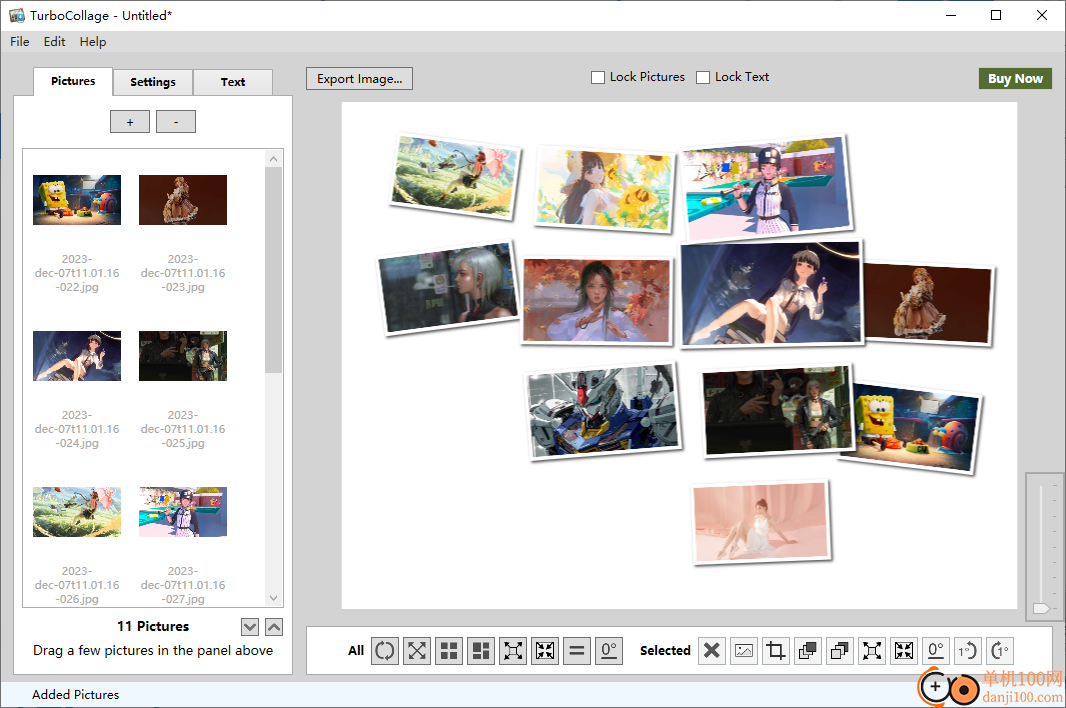Screen dimensions: 1066x708
Task: Open the Edit menu
Action: point(54,41)
